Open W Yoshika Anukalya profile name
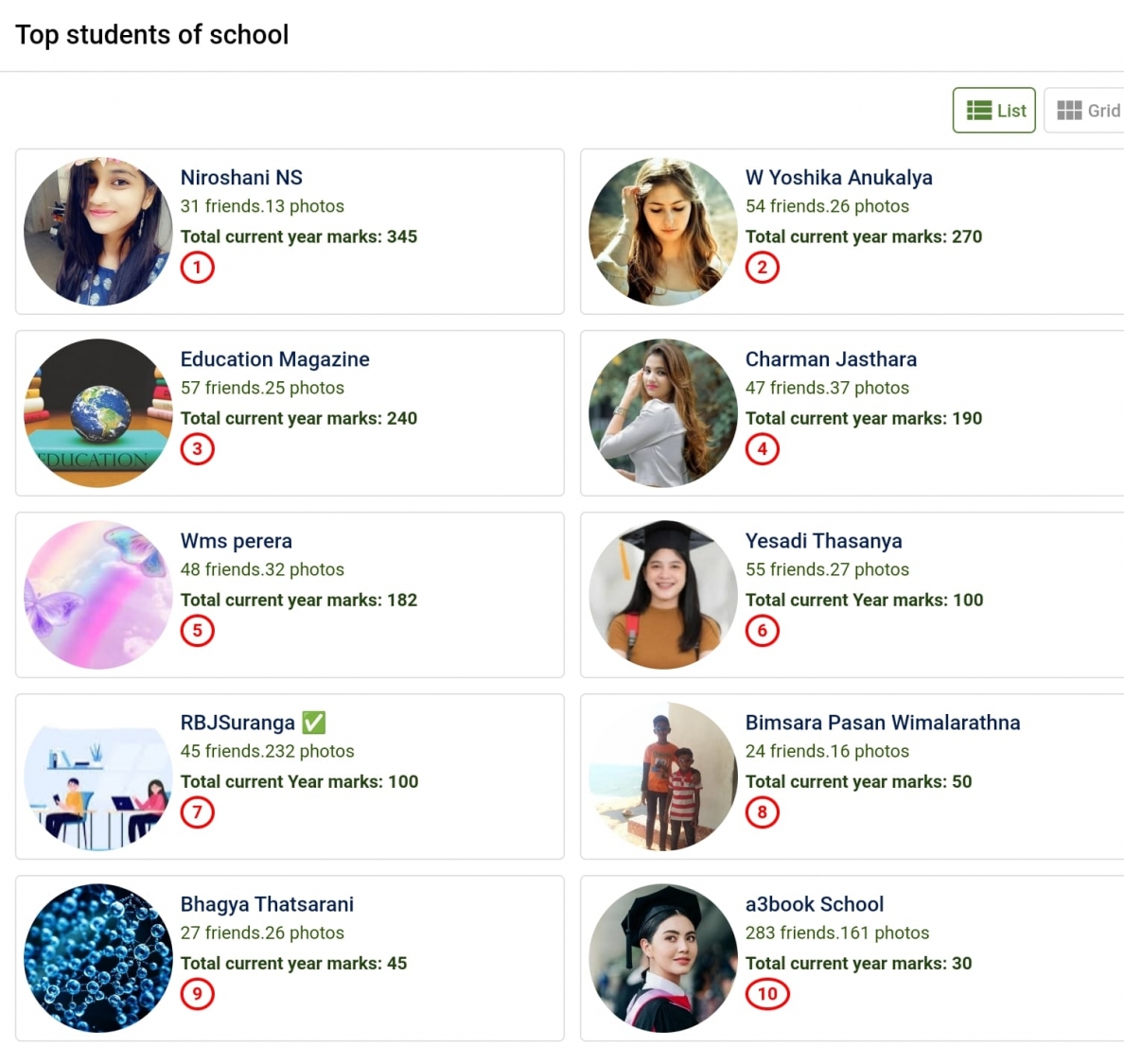Screen dimensions: 1124x1064 [x=838, y=178]
